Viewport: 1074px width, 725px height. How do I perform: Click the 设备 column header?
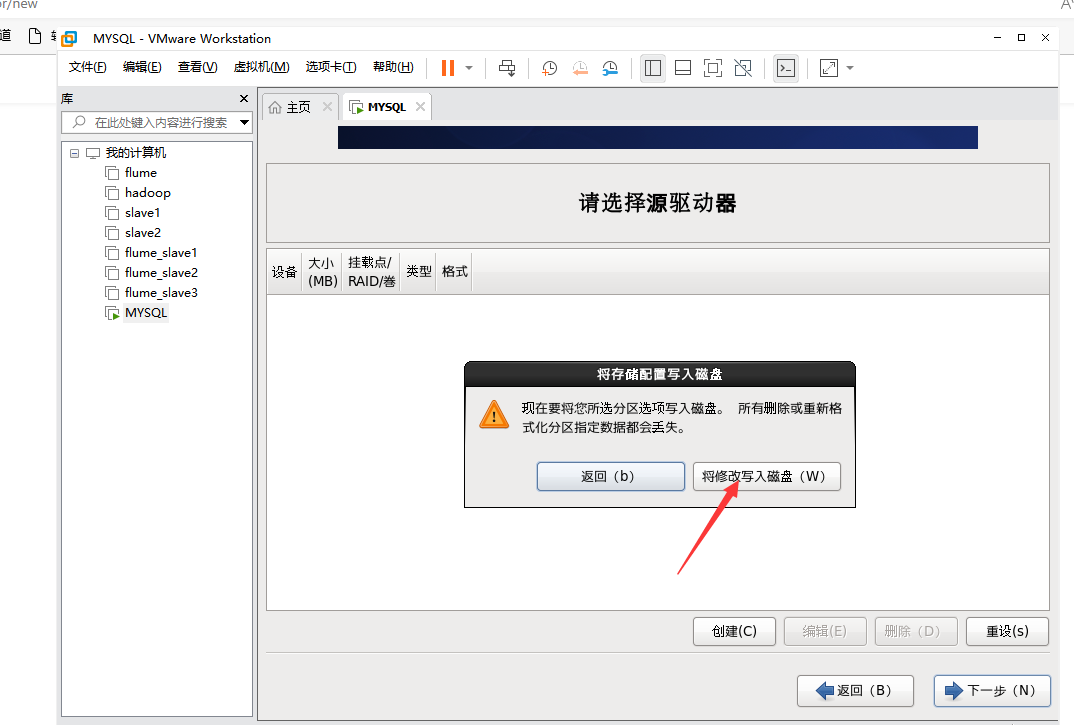tap(284, 272)
